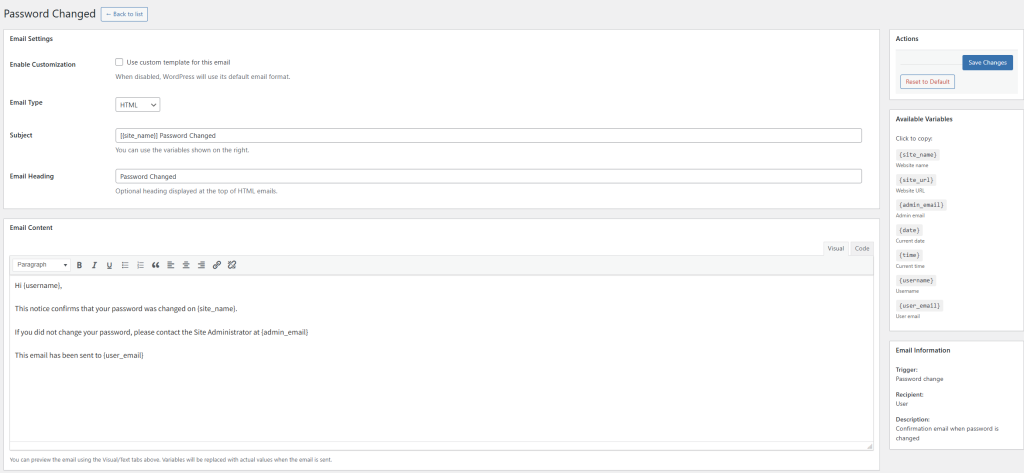Click the 'Use custom template for this email' label
Viewport: 1024px width, 473px height.
click(178, 62)
